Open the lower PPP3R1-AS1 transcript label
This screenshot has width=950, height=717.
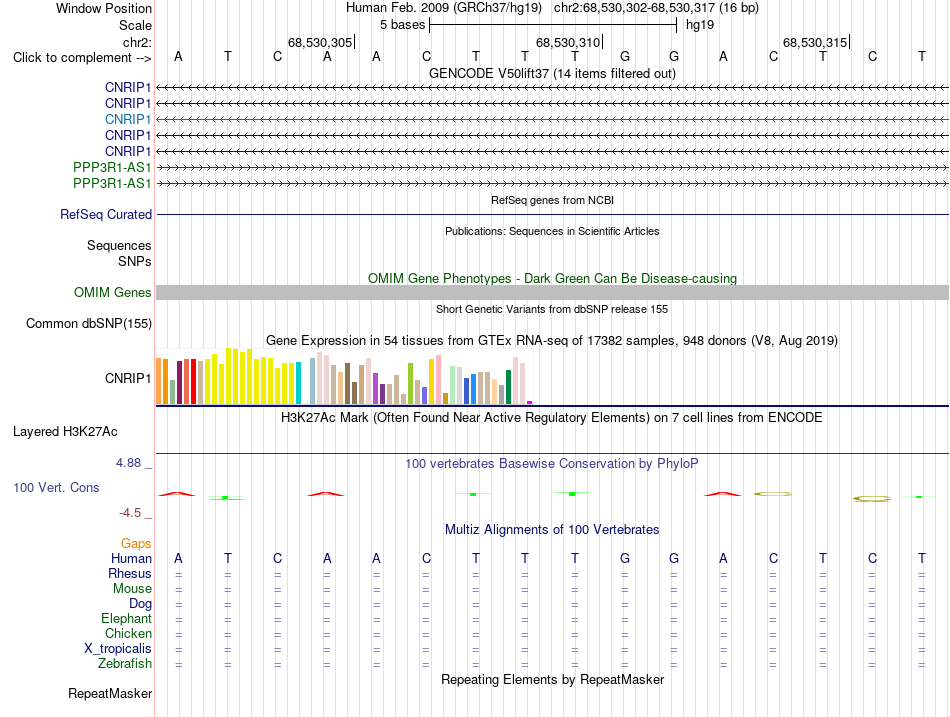112,183
